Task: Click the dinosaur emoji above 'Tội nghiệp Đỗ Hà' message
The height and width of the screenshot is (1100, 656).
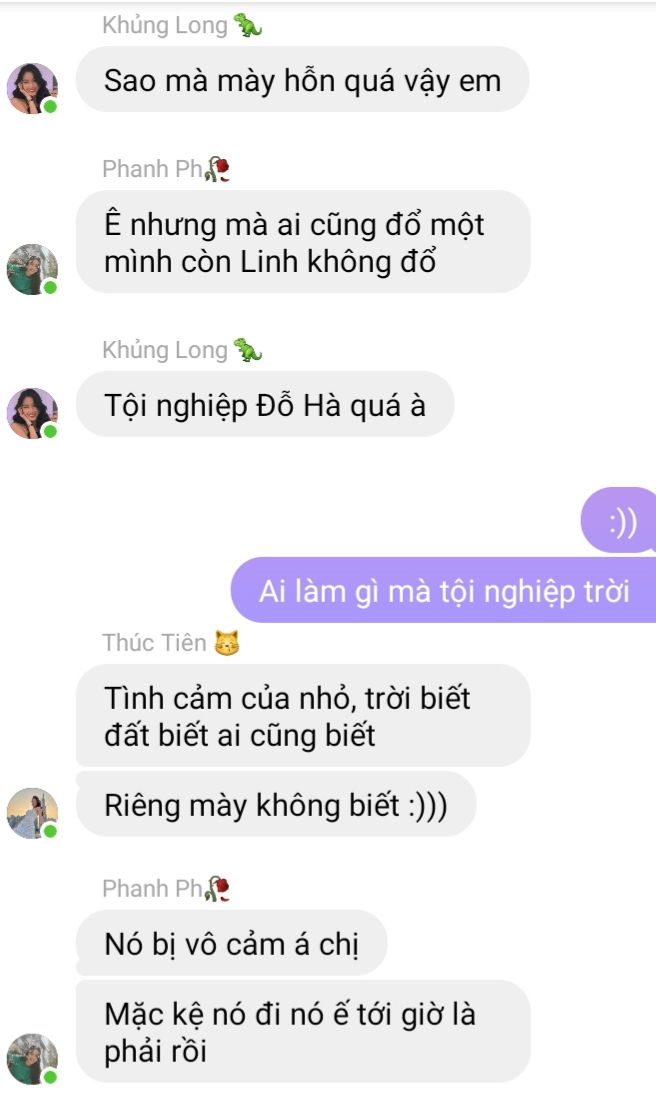Action: pyautogui.click(x=248, y=349)
